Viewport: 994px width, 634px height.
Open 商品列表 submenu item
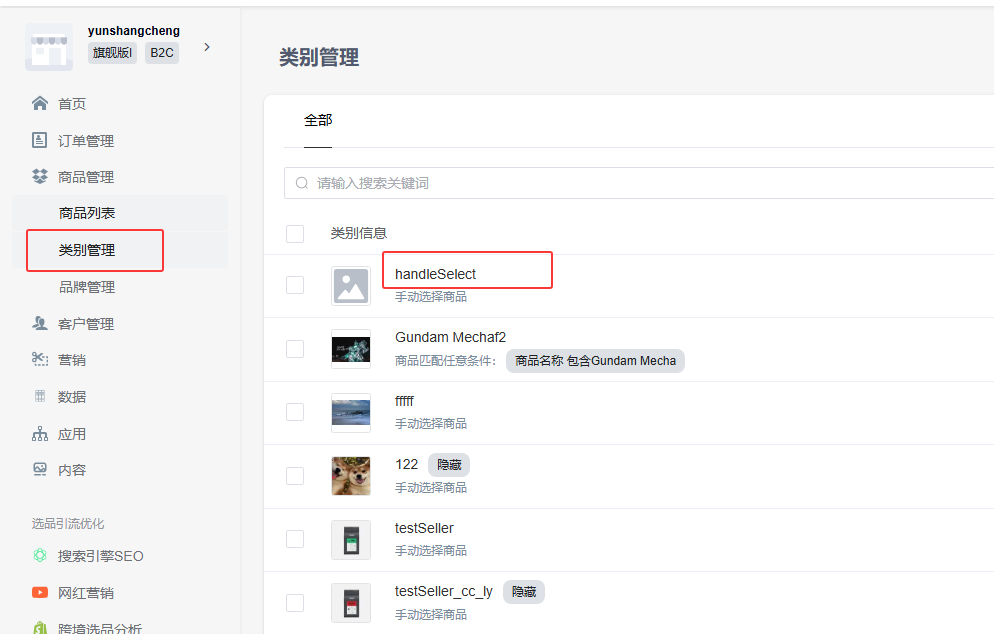coord(87,213)
